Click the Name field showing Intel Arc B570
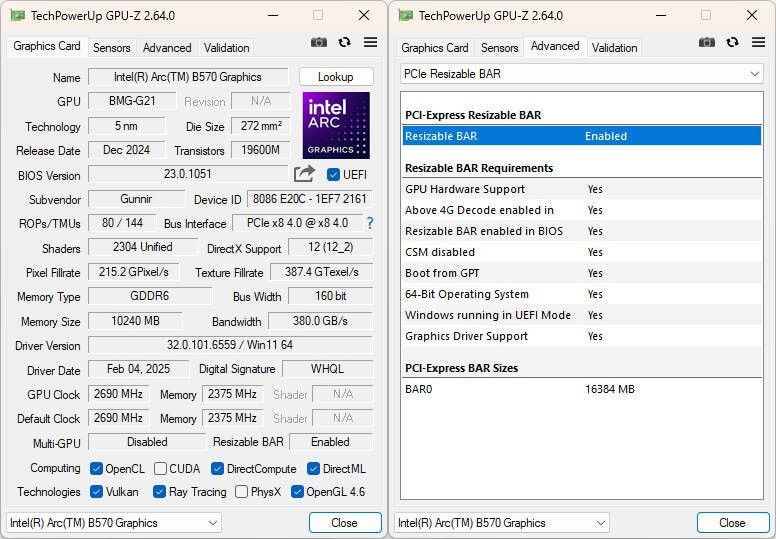 tap(188, 77)
